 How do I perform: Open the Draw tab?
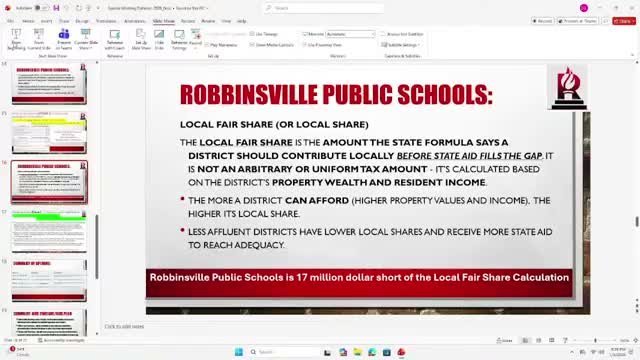click(64, 21)
